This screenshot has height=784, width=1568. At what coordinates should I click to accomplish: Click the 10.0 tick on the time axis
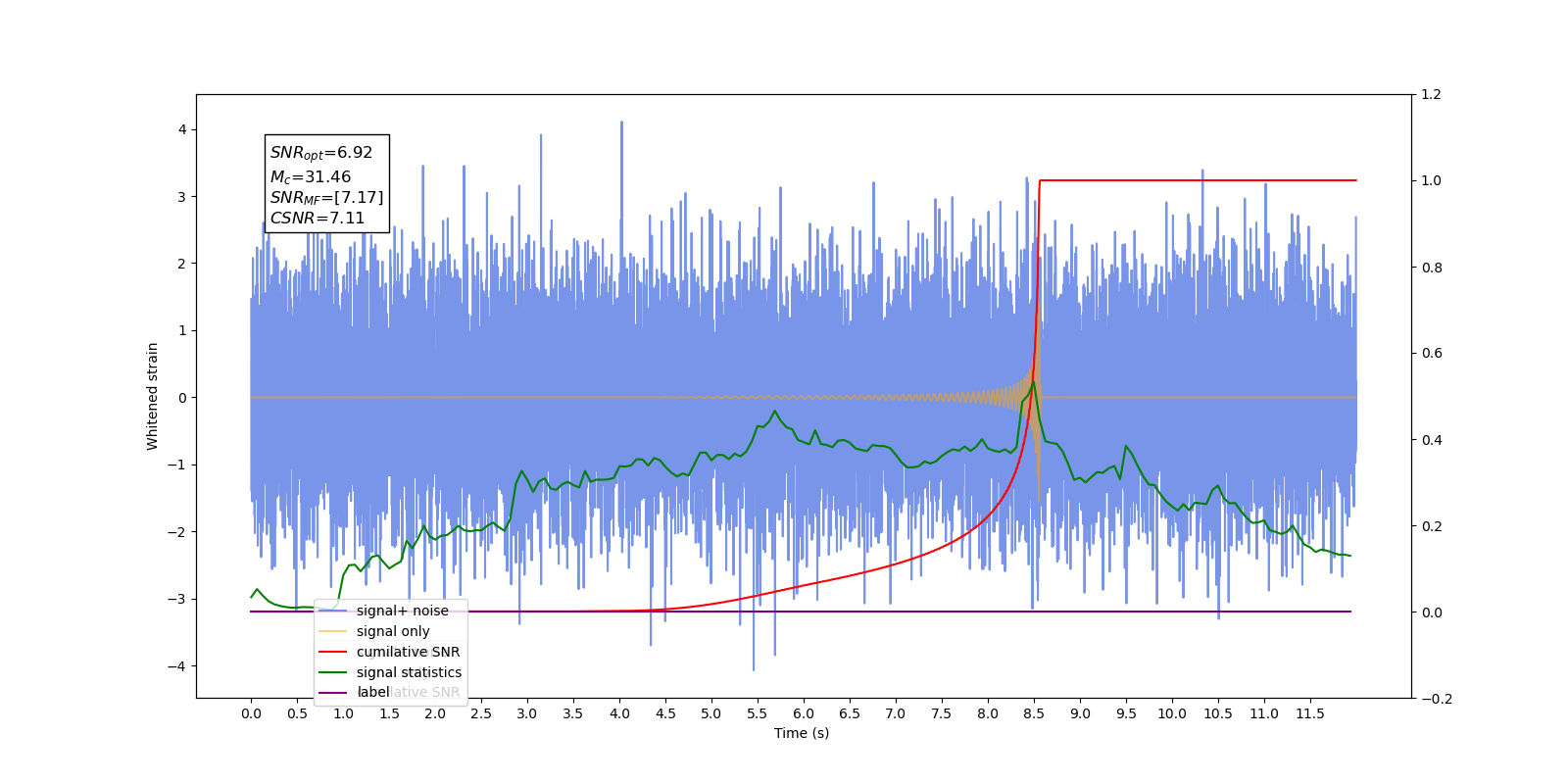tap(1172, 713)
